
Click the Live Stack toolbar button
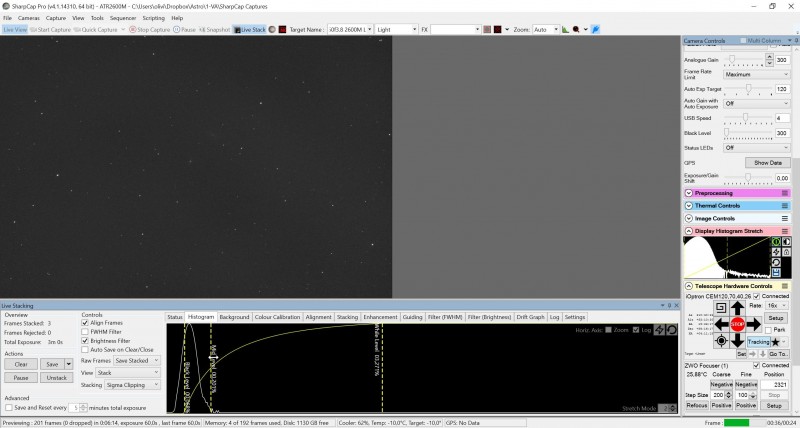(250, 30)
